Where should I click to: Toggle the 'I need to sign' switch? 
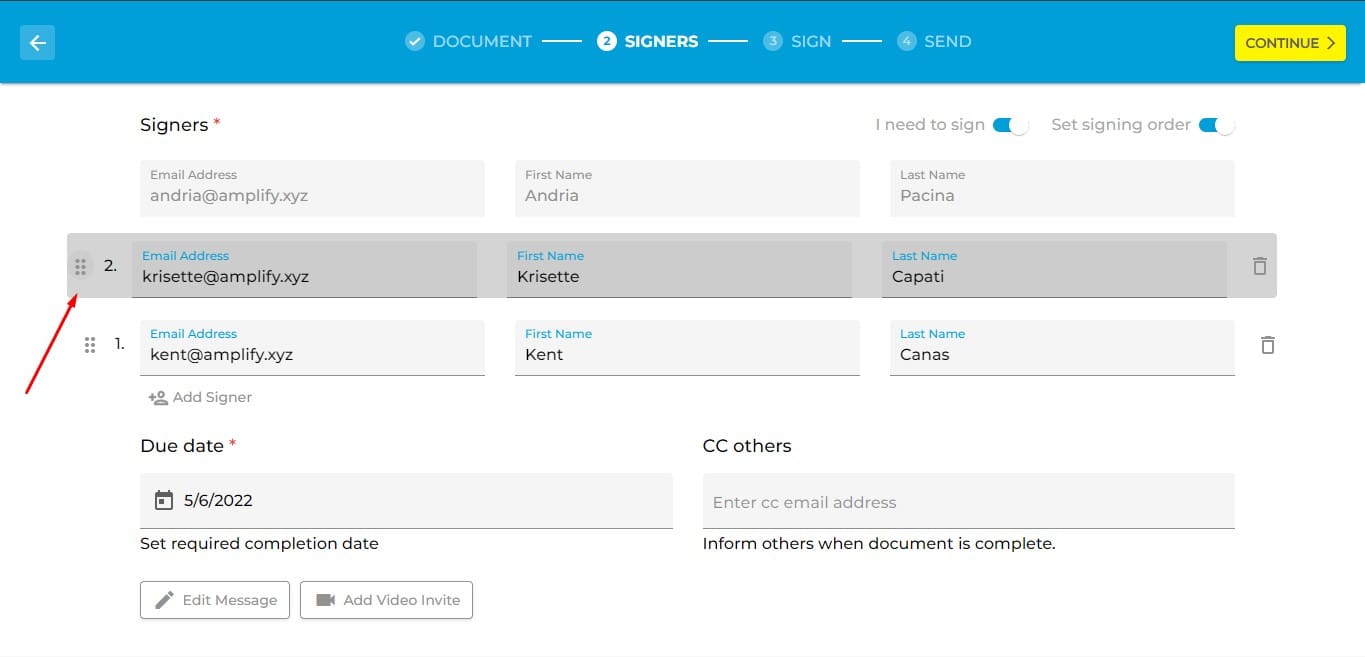pyautogui.click(x=1011, y=125)
